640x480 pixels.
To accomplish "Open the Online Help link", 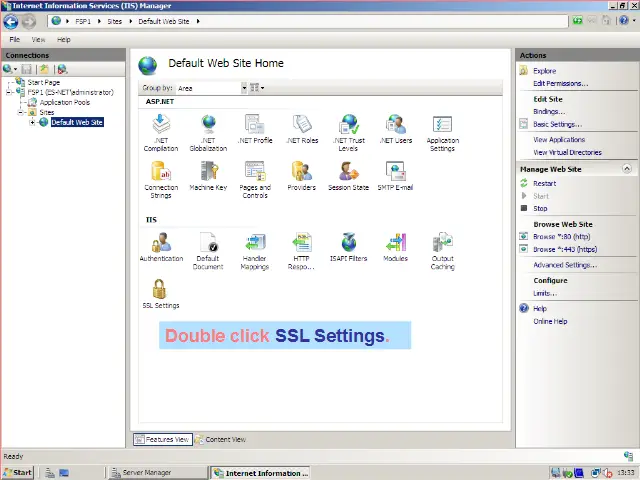I will tap(550, 321).
